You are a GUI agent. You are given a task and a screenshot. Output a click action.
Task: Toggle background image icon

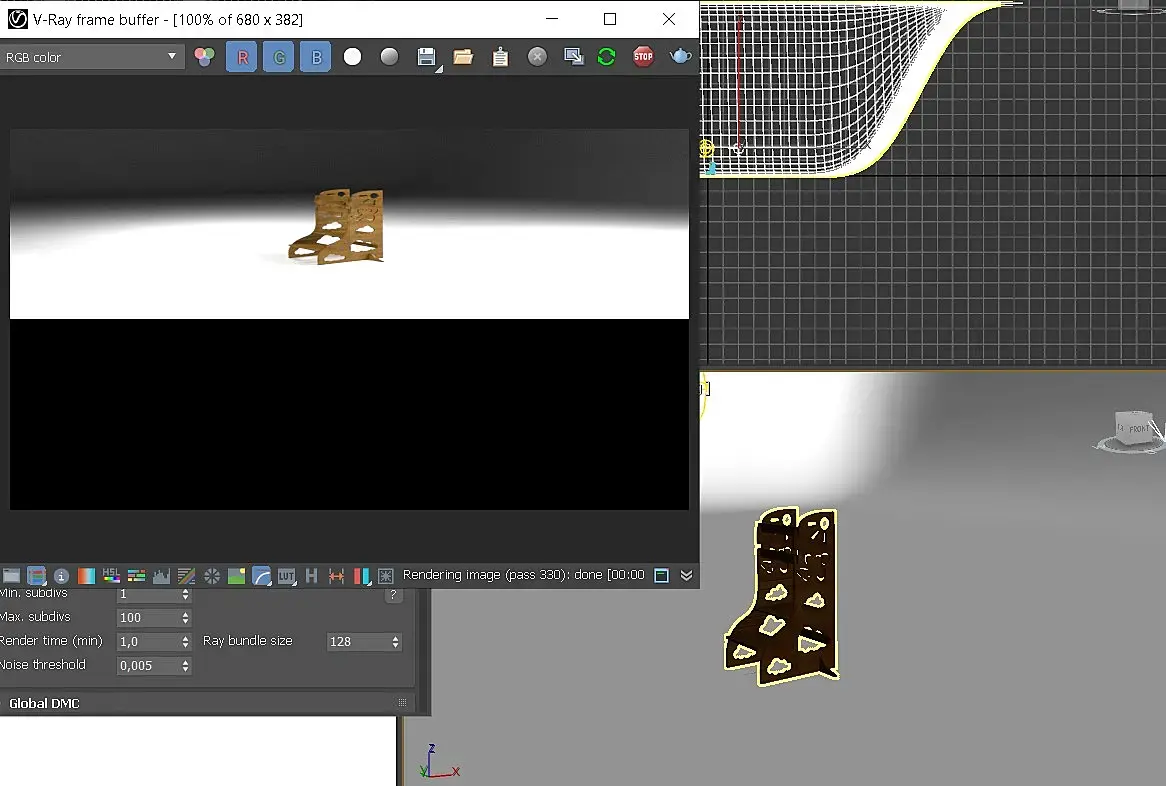coord(236,576)
